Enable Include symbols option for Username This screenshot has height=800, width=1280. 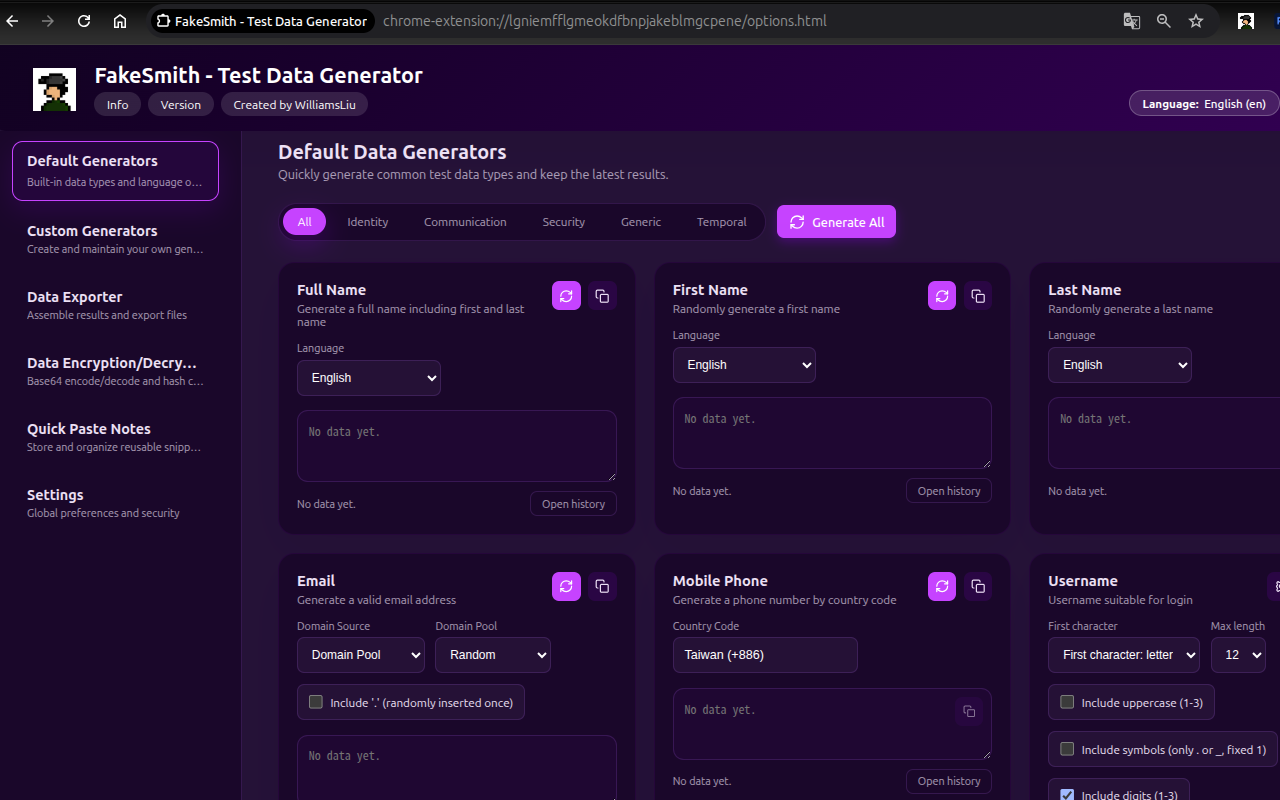[x=1067, y=749]
